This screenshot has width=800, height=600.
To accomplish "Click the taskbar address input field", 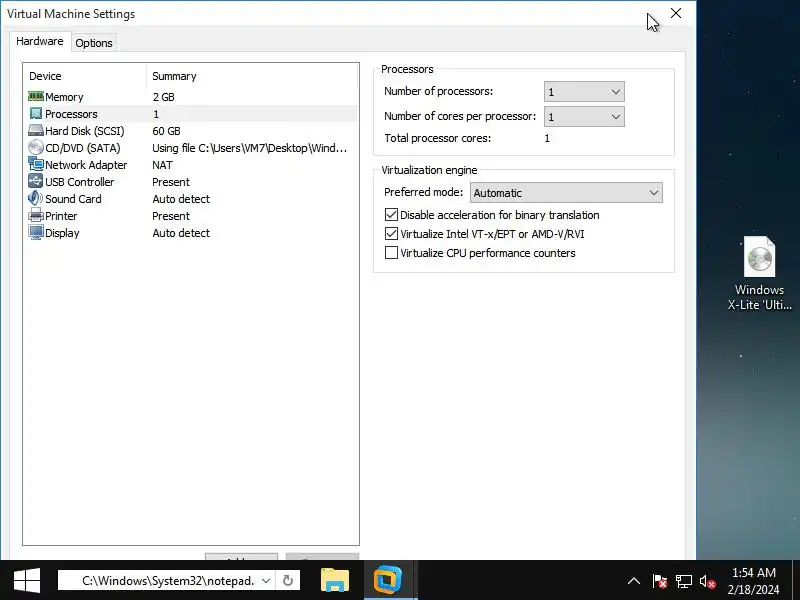I will [x=168, y=581].
